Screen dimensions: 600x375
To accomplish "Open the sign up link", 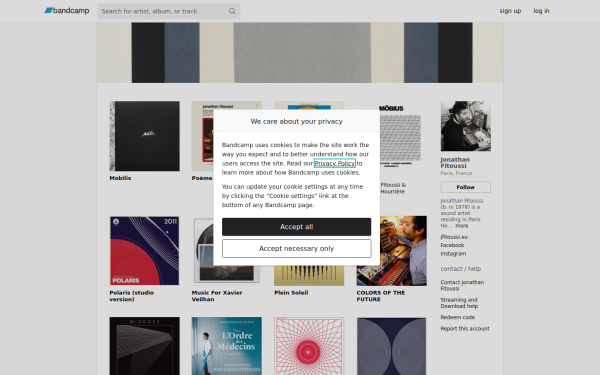I will tap(510, 11).
